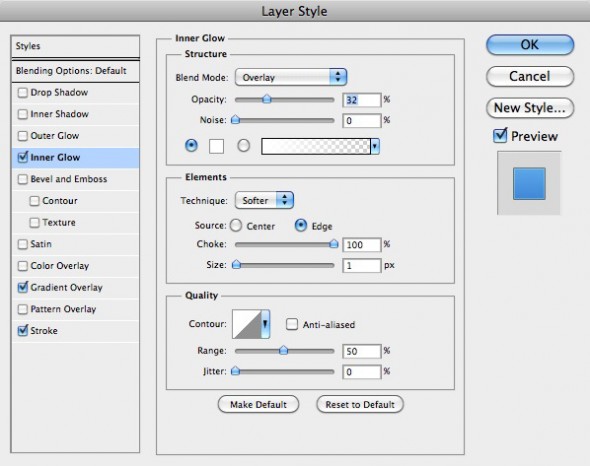590x466 pixels.
Task: Click the Choke slider handle
Action: click(x=333, y=244)
